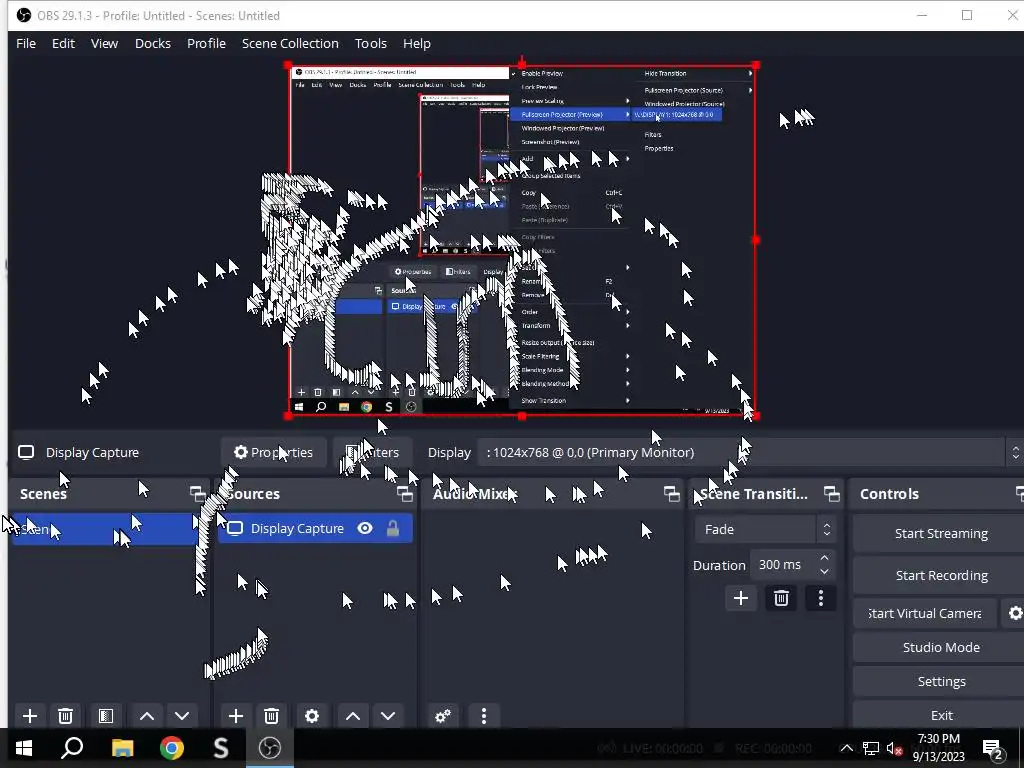Viewport: 1024px width, 768px height.
Task: Click the preview canvas display capture
Action: [x=522, y=240]
